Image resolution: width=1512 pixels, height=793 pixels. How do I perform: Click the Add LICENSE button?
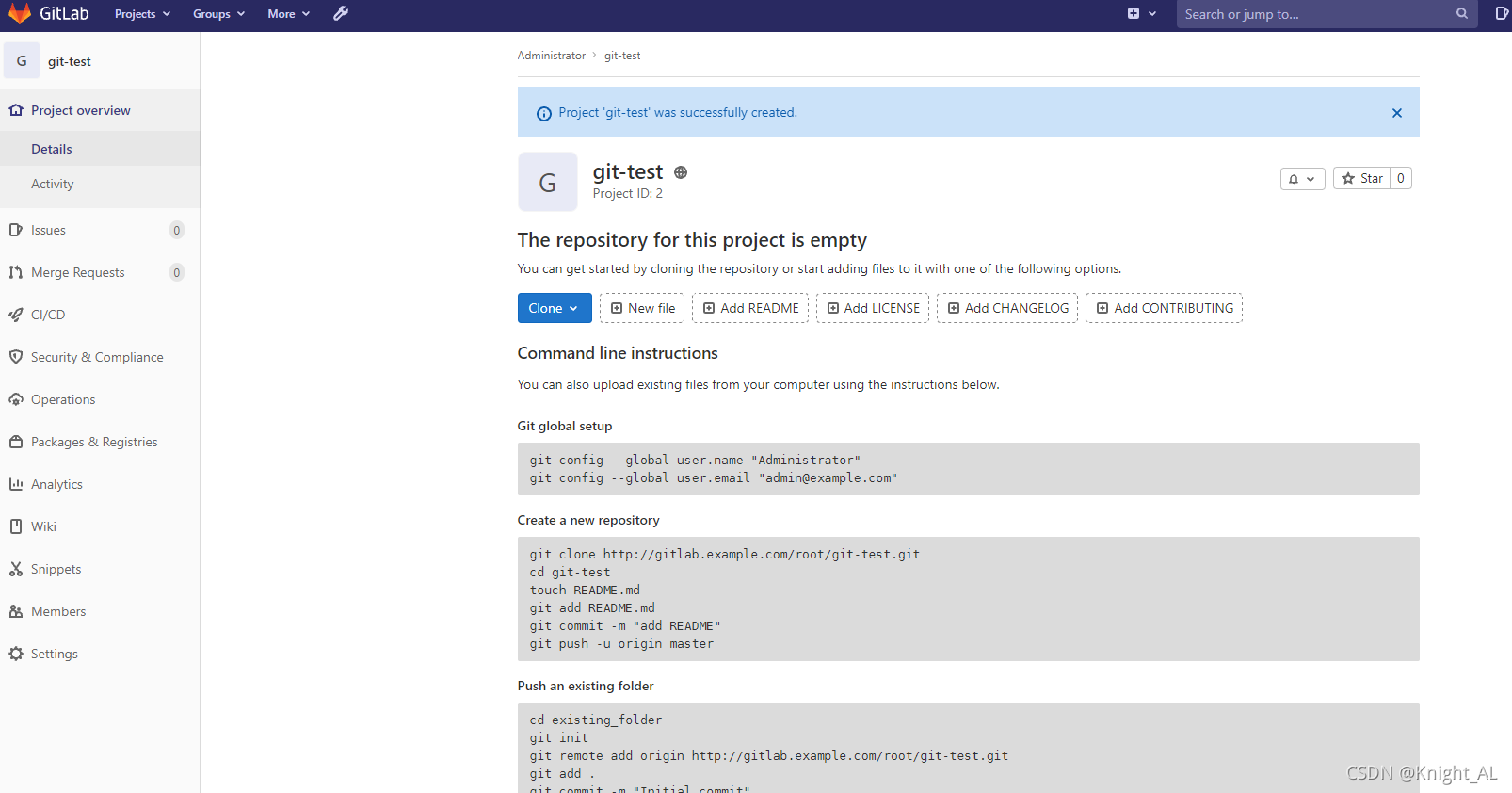point(873,308)
